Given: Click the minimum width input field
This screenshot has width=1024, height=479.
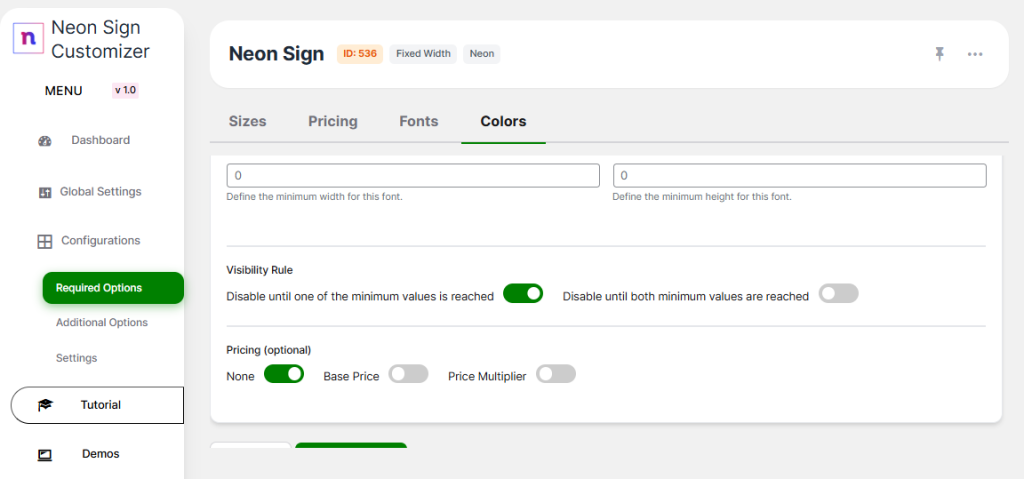Looking at the screenshot, I should pos(413,176).
